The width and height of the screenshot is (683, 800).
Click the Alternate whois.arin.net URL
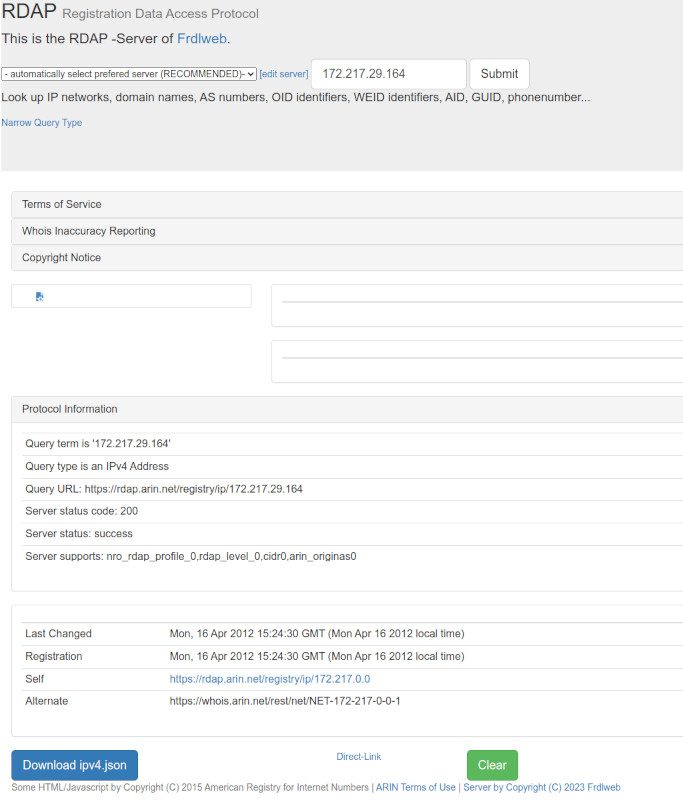285,701
